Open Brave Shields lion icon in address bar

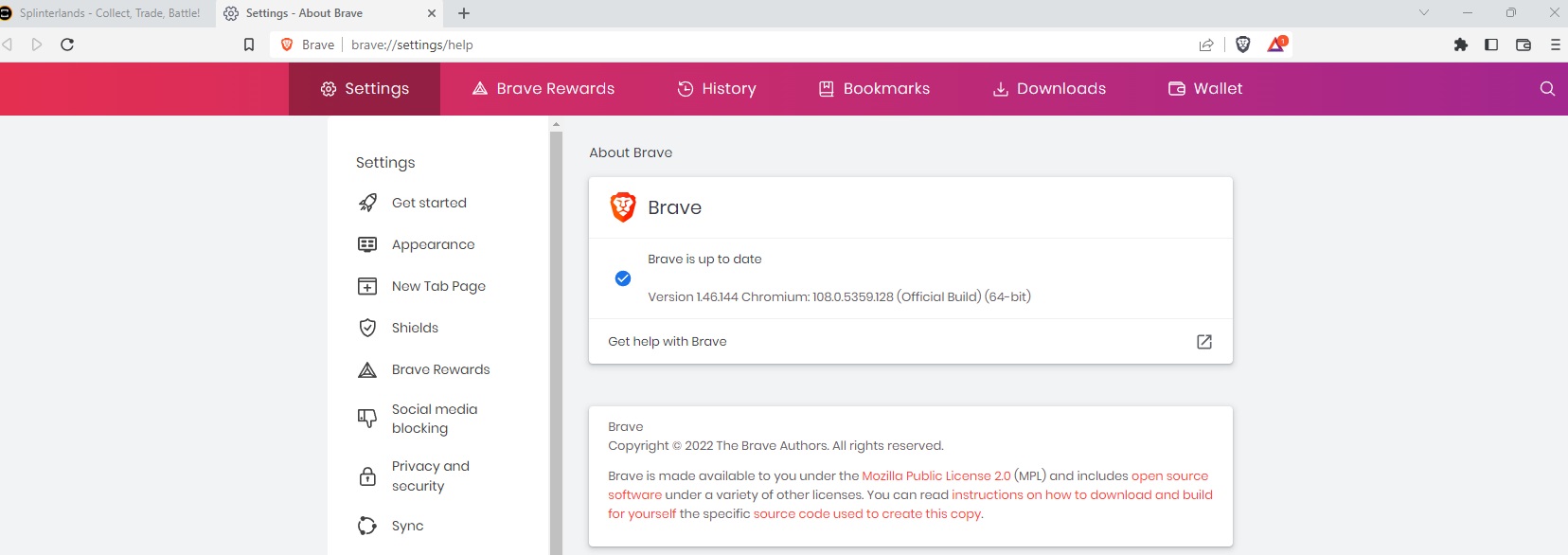tap(1243, 45)
